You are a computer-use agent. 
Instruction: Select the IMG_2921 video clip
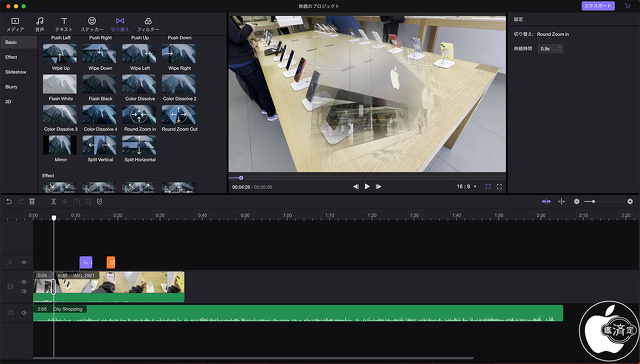coord(119,287)
